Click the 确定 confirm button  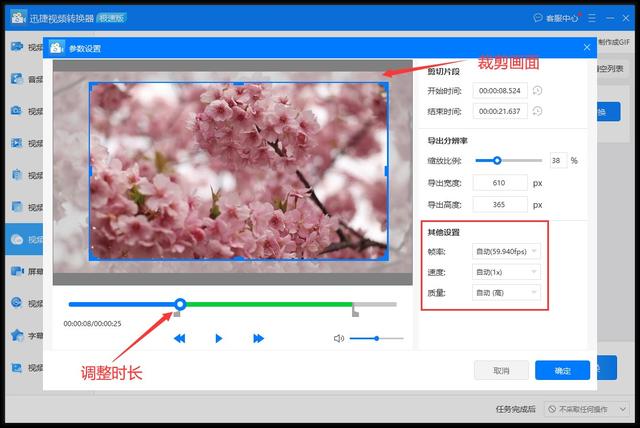[x=562, y=370]
